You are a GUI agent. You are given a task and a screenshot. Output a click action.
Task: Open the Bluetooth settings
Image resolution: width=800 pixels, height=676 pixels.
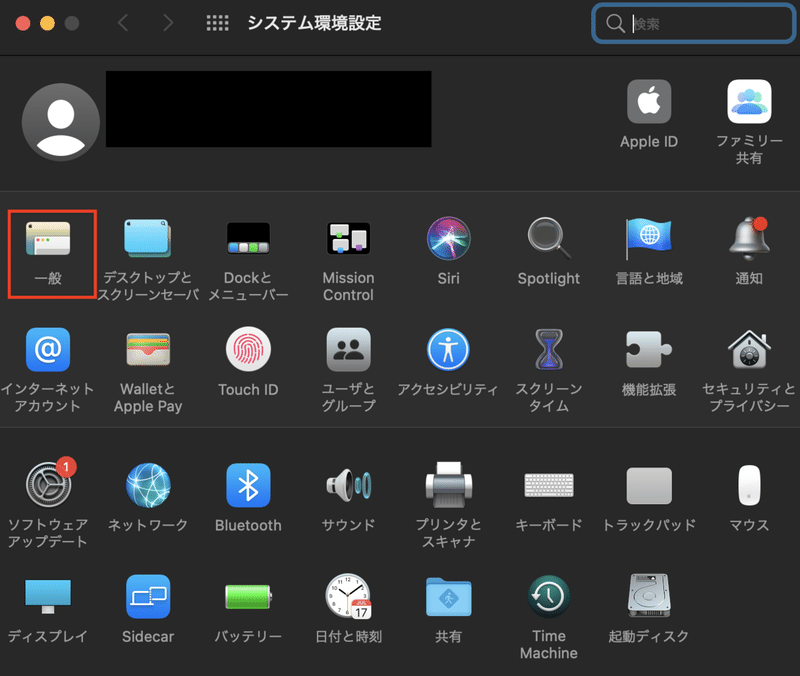pyautogui.click(x=248, y=487)
